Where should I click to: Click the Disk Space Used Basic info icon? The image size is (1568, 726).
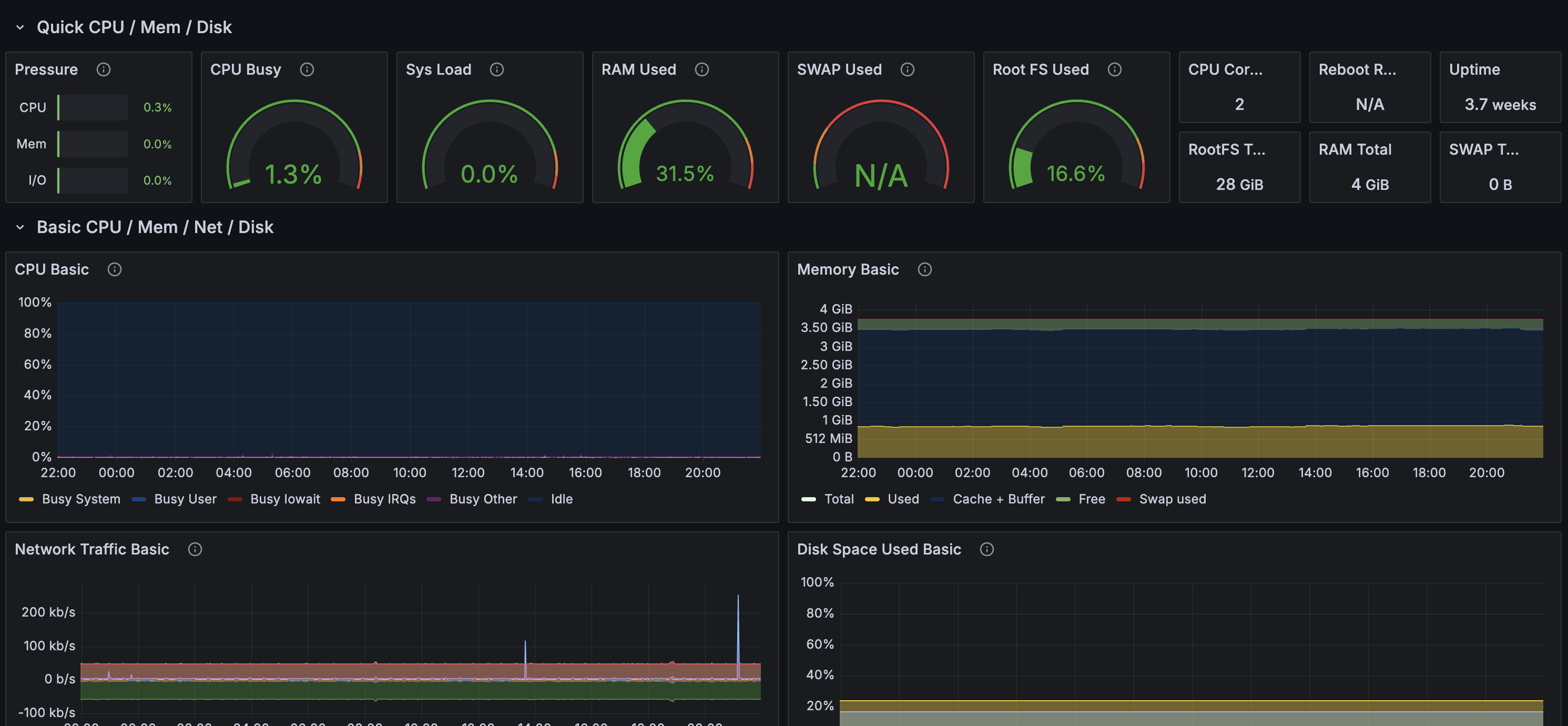pos(986,549)
